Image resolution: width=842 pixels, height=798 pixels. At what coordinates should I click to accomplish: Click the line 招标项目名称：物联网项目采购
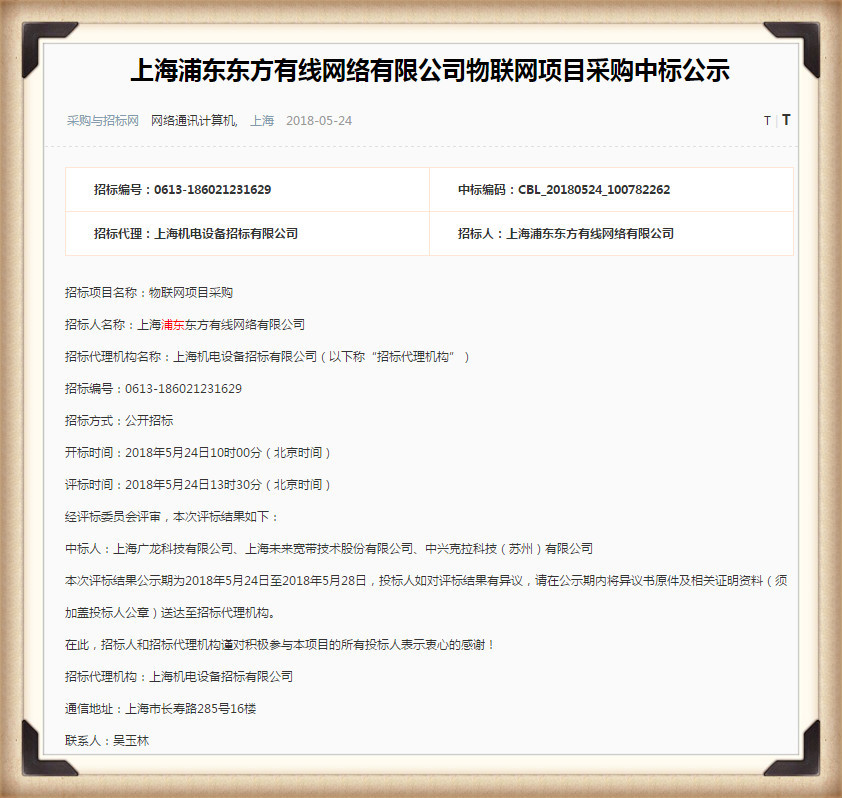[149, 293]
